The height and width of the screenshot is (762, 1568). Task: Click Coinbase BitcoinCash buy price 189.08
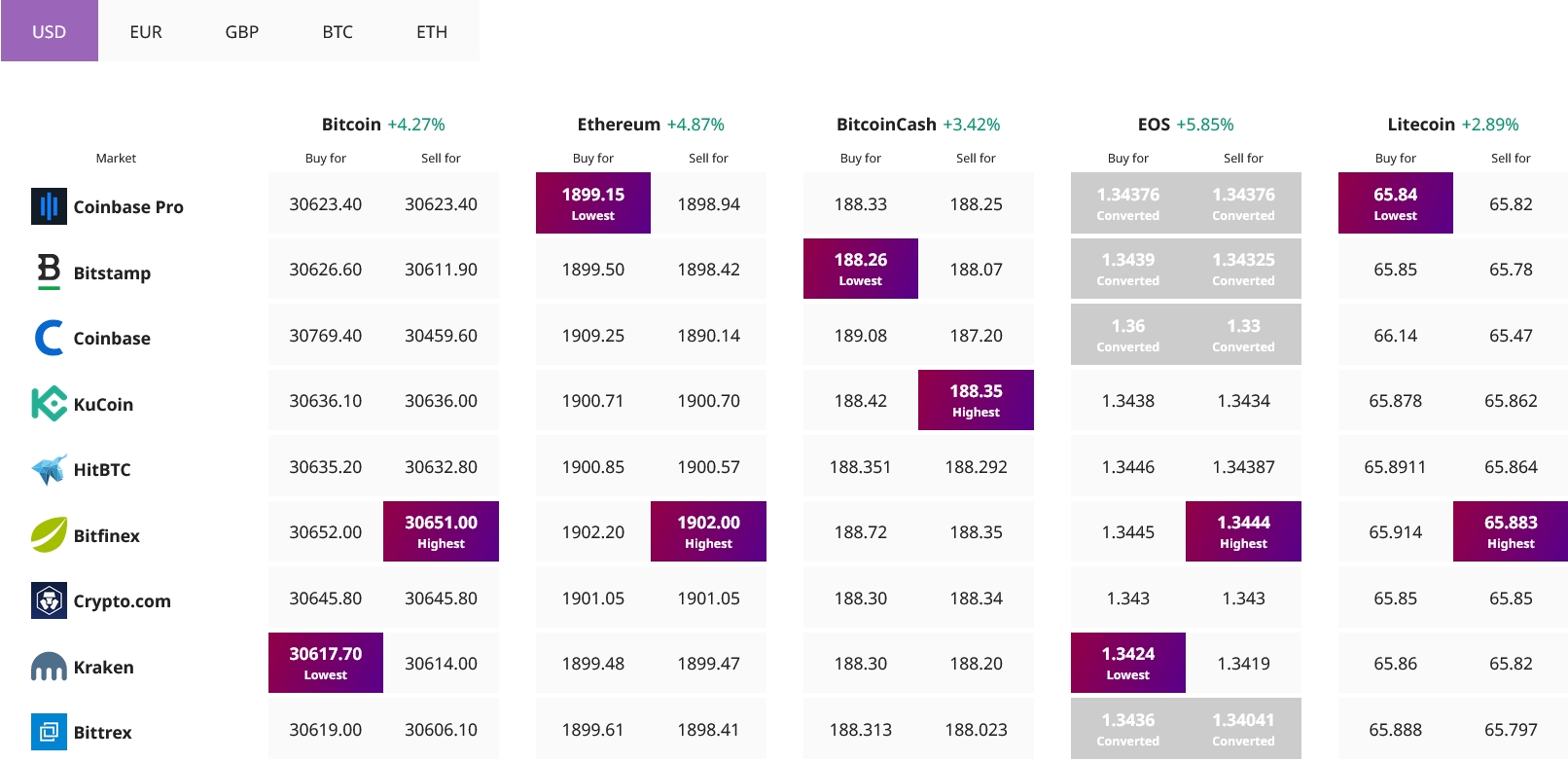861,336
